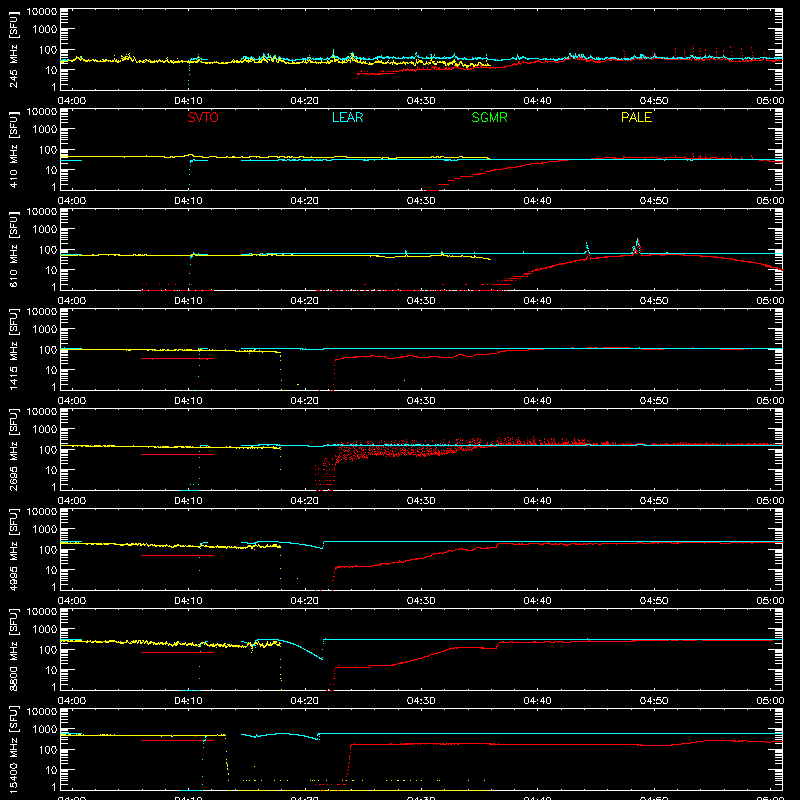Click 04:20 time label under 4995 MHz plot
This screenshot has height=800, width=800.
(x=305, y=601)
